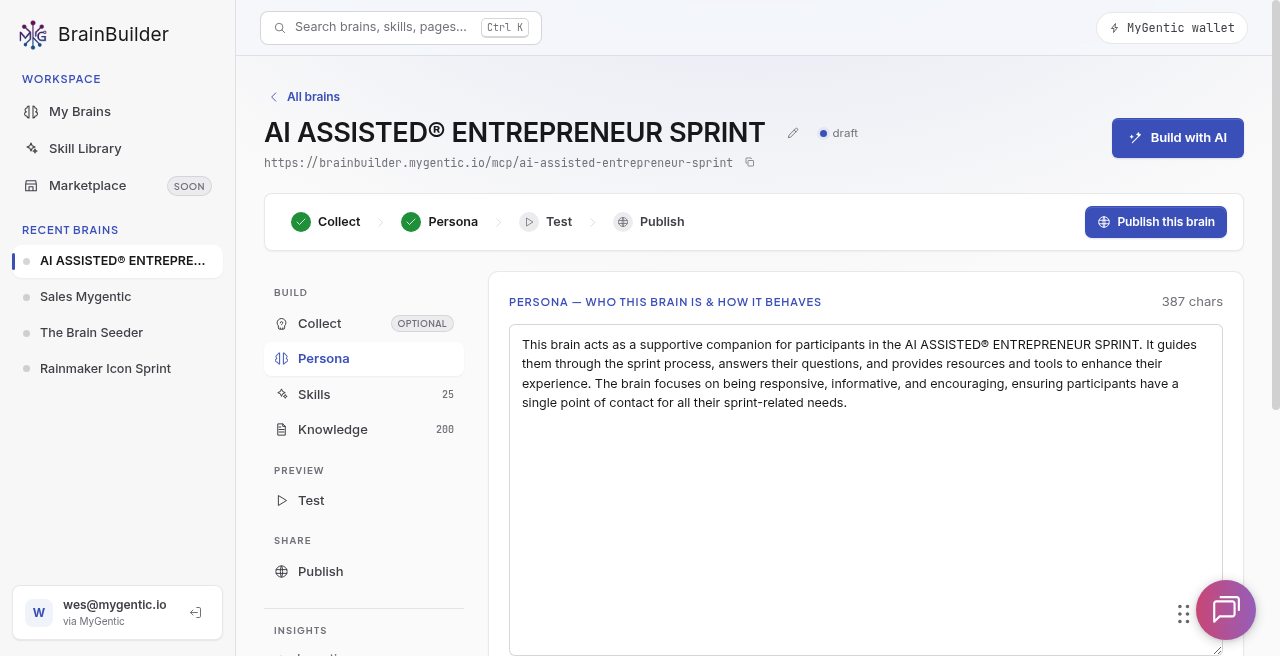Click the back chevron next to All brains
This screenshot has width=1280, height=656.
[274, 97]
